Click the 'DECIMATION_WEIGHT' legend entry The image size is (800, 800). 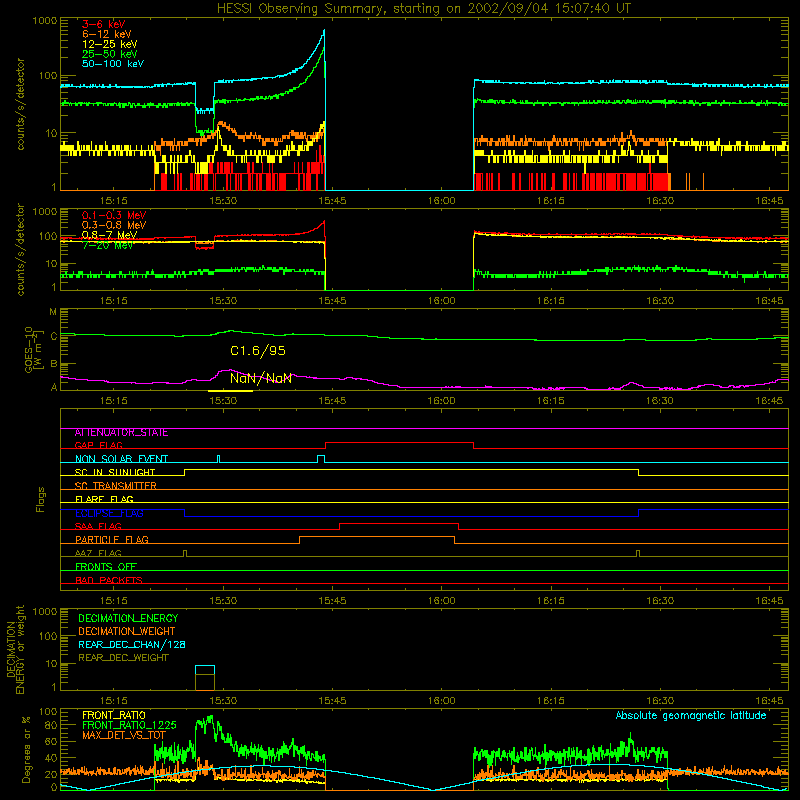[127, 631]
